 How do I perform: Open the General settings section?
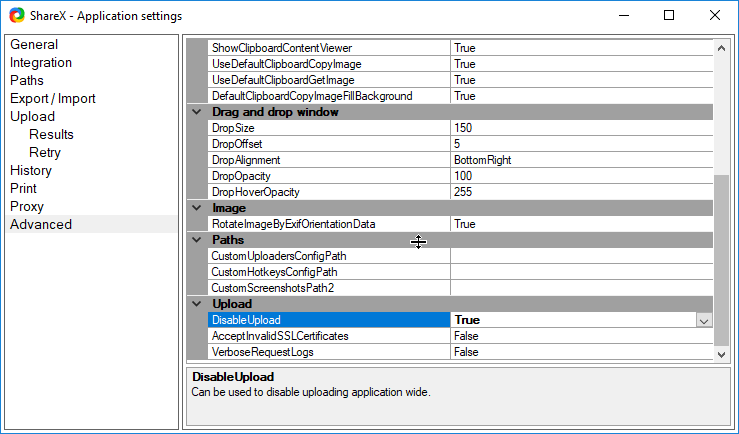34,44
